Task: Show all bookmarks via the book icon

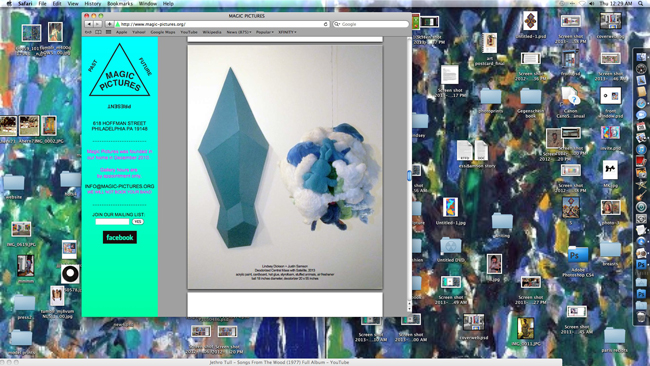Action: [98, 32]
